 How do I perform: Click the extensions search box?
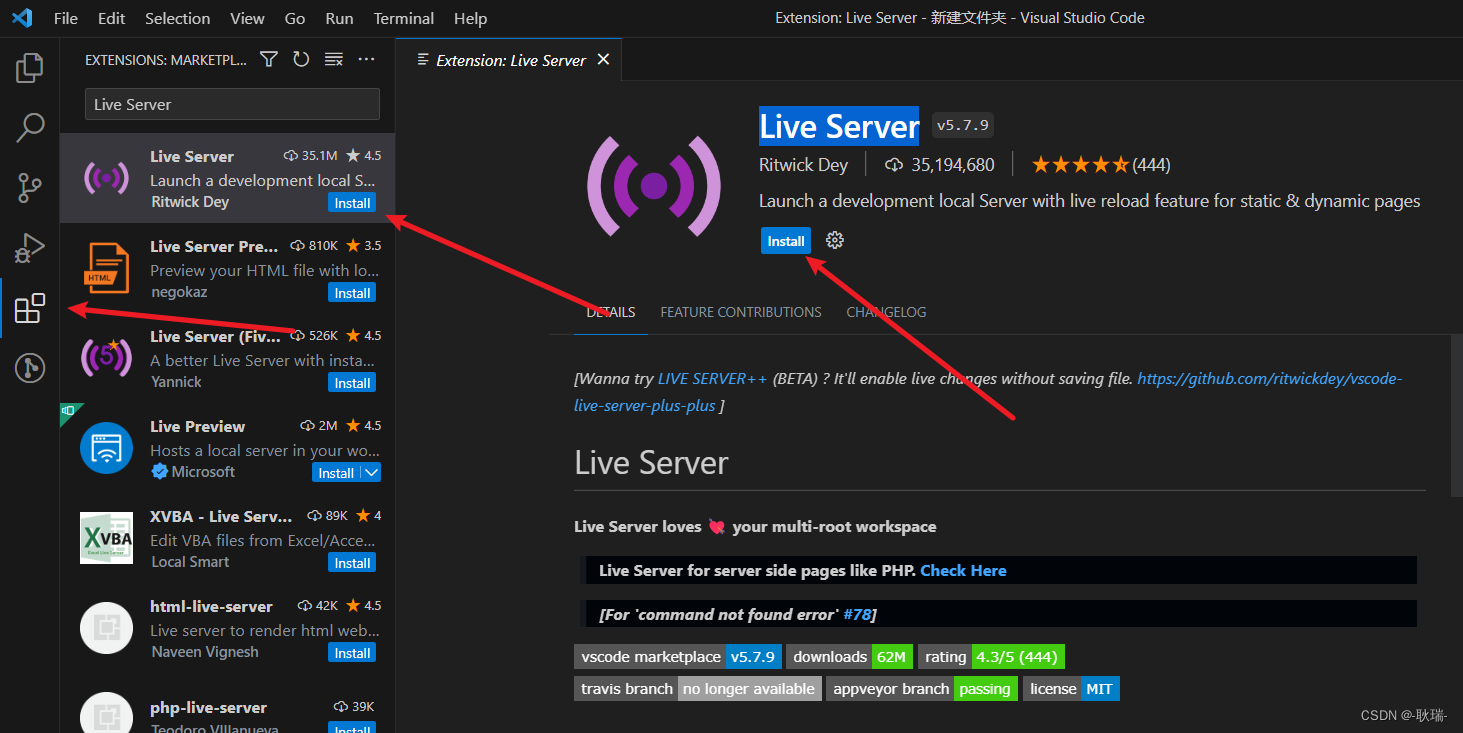232,104
